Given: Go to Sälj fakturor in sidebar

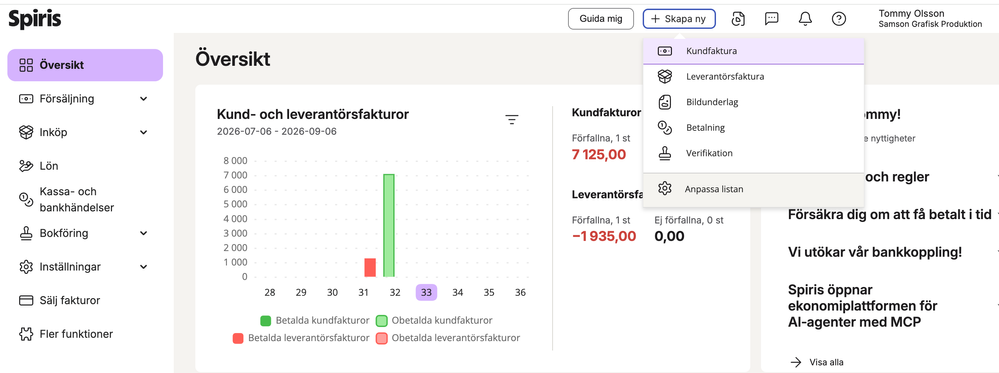Looking at the screenshot, I should 69,300.
